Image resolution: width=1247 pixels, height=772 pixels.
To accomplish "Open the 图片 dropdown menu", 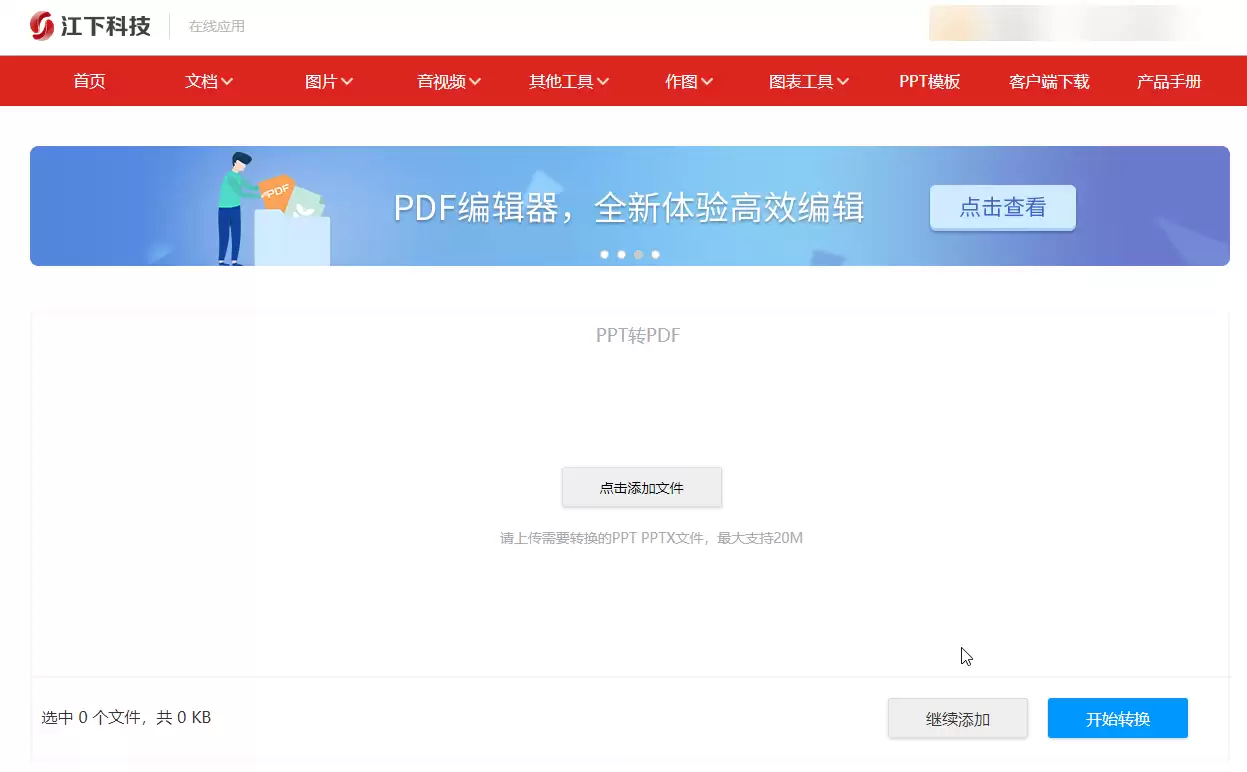I will pos(328,81).
